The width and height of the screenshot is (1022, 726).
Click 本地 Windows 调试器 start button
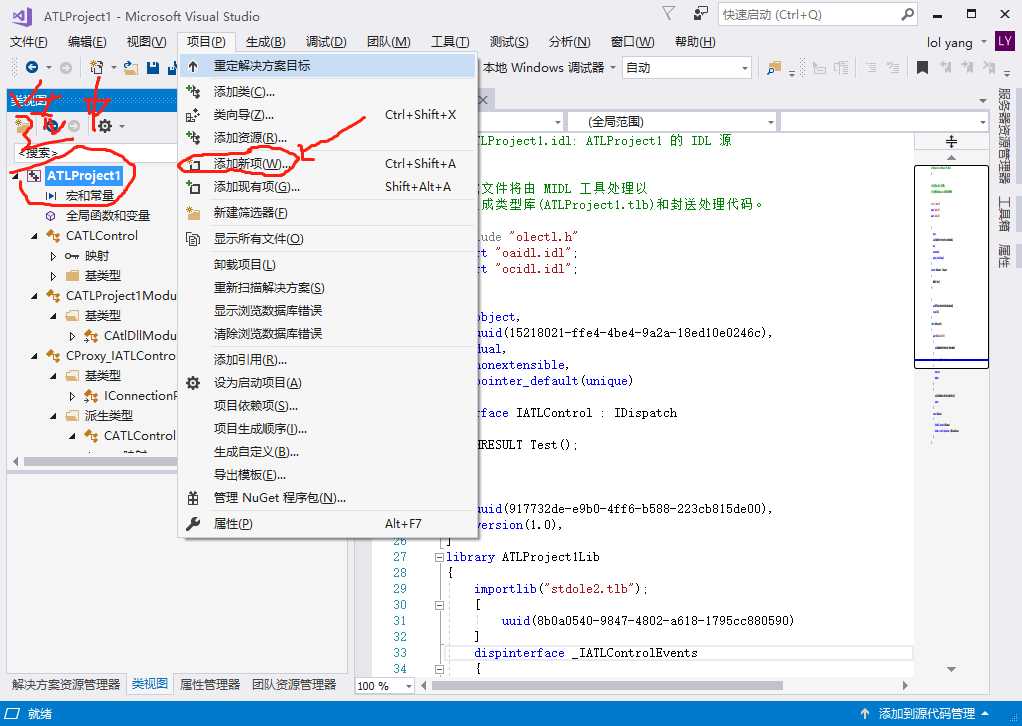(x=544, y=68)
